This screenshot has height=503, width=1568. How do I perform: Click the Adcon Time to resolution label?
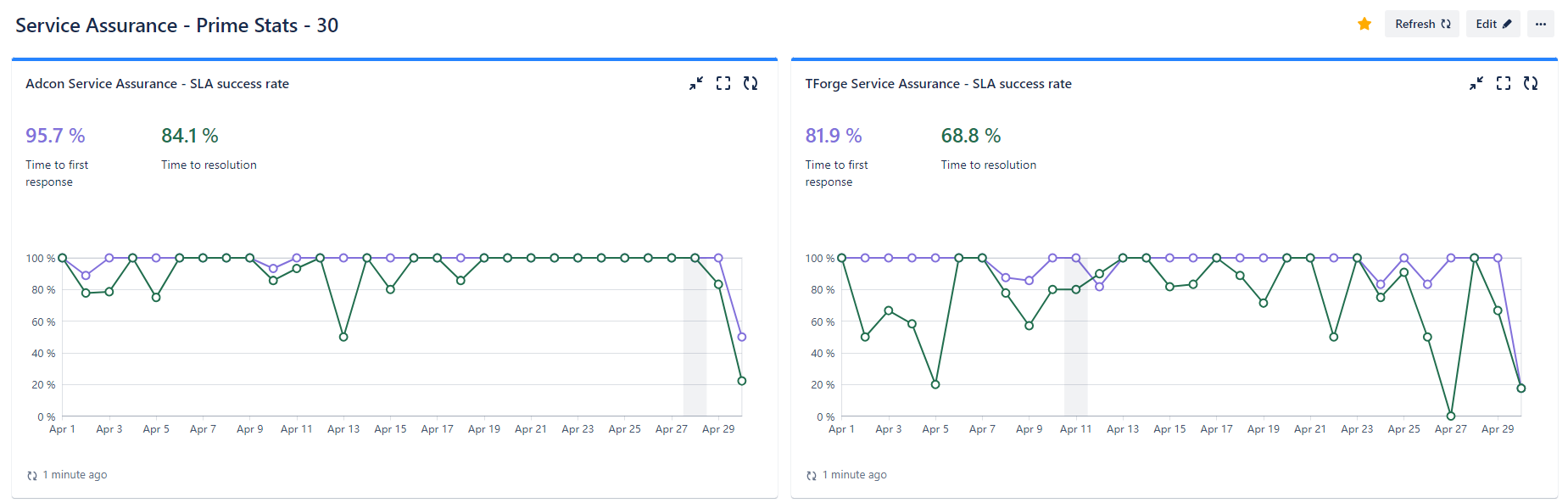pyautogui.click(x=209, y=165)
